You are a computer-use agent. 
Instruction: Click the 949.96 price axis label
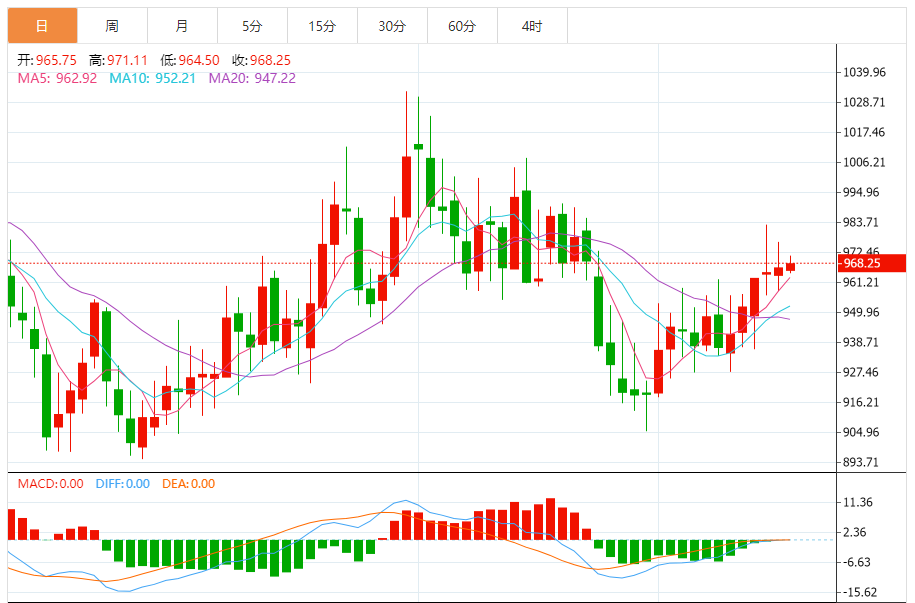pos(861,312)
